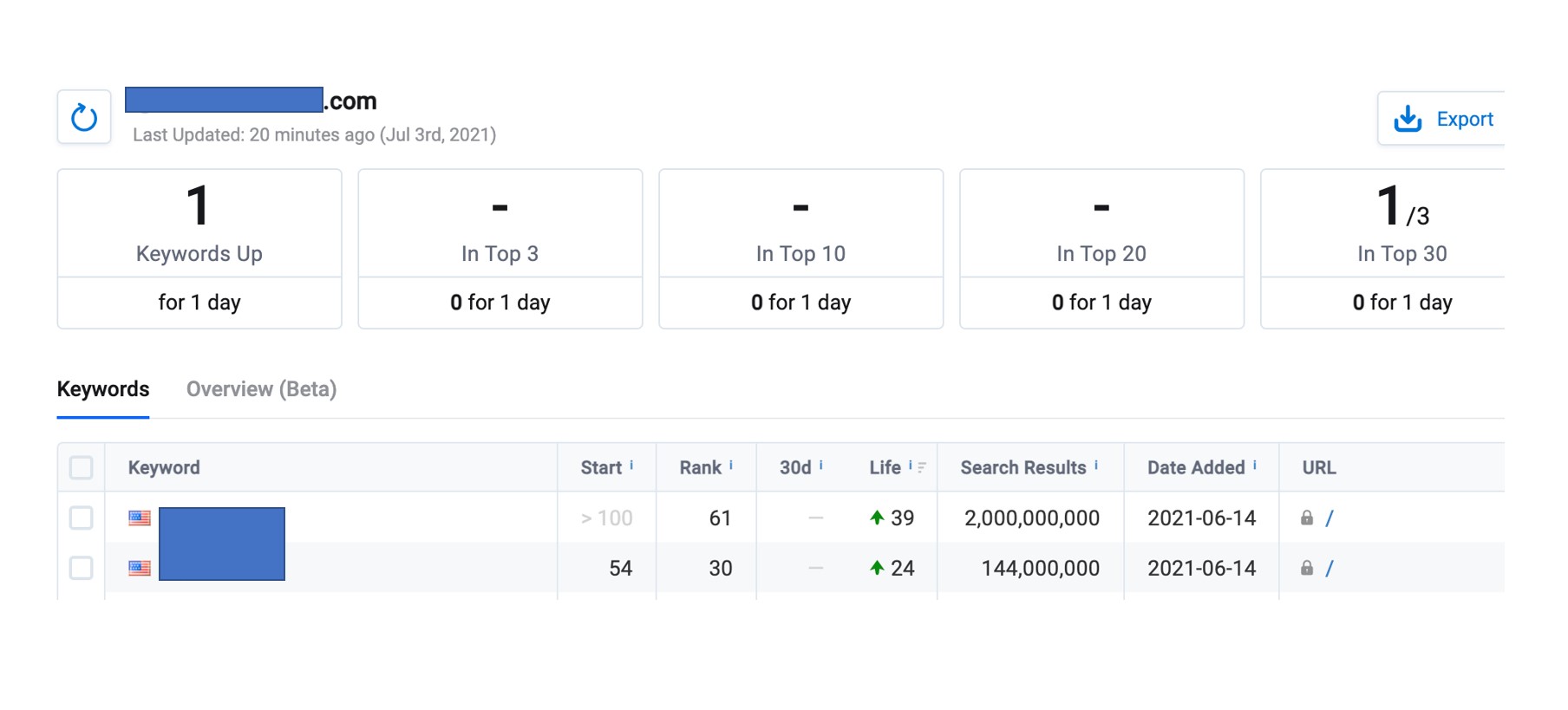Click info icon beside Date Added

coord(1255,465)
